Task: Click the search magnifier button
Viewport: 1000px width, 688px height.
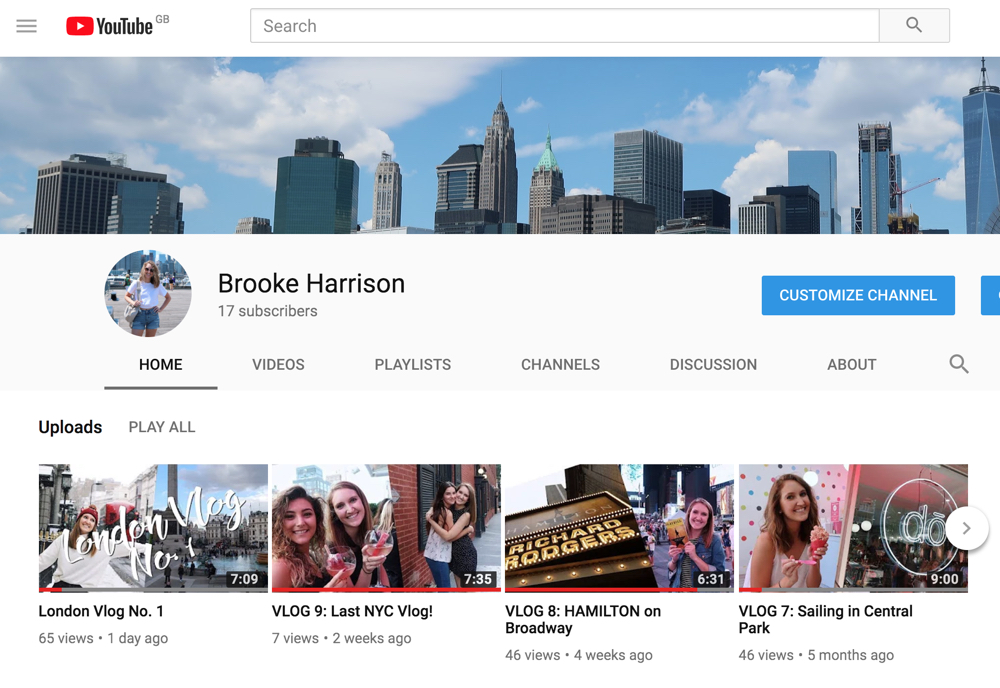Action: point(914,26)
